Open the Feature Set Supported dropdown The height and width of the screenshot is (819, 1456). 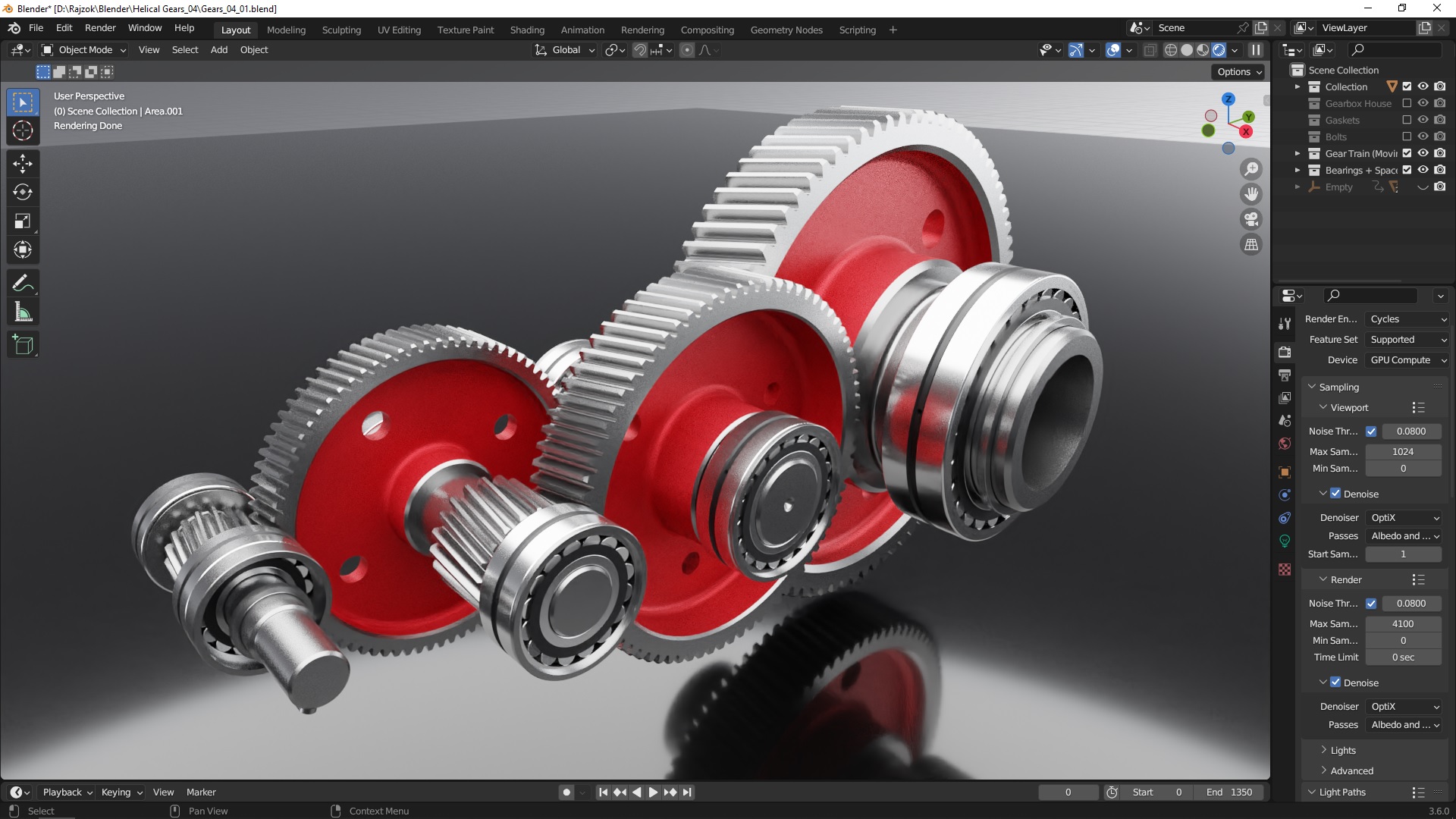coord(1407,340)
